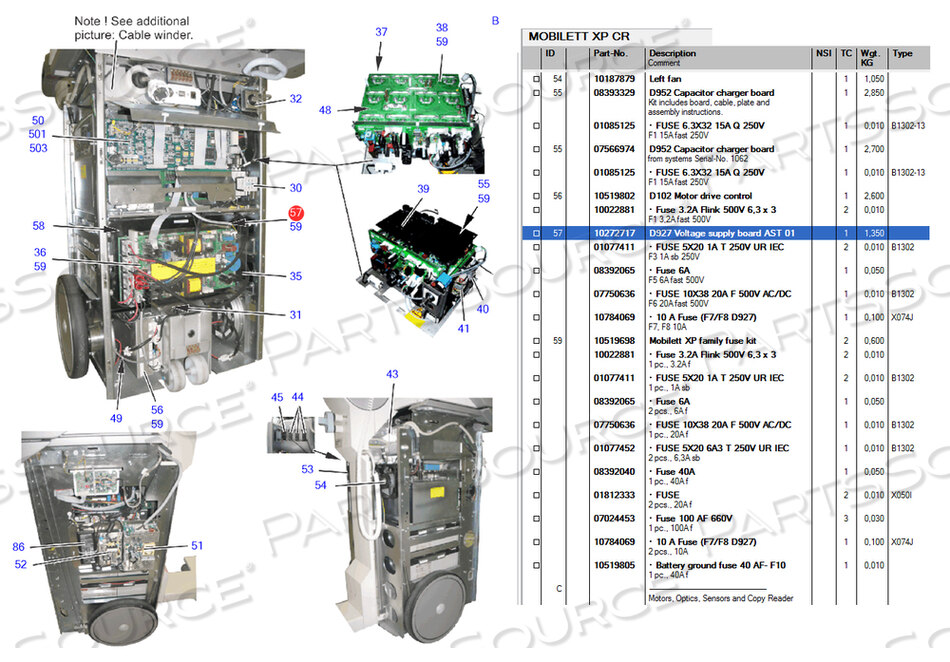Check the Fuse 100 AF 660V row box
The height and width of the screenshot is (662, 950).
536,519
